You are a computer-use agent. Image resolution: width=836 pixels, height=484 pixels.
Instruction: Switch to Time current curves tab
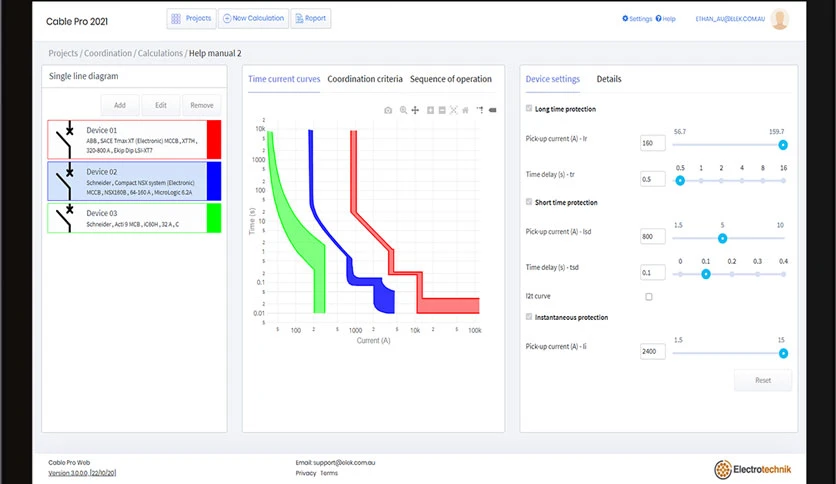(x=284, y=79)
